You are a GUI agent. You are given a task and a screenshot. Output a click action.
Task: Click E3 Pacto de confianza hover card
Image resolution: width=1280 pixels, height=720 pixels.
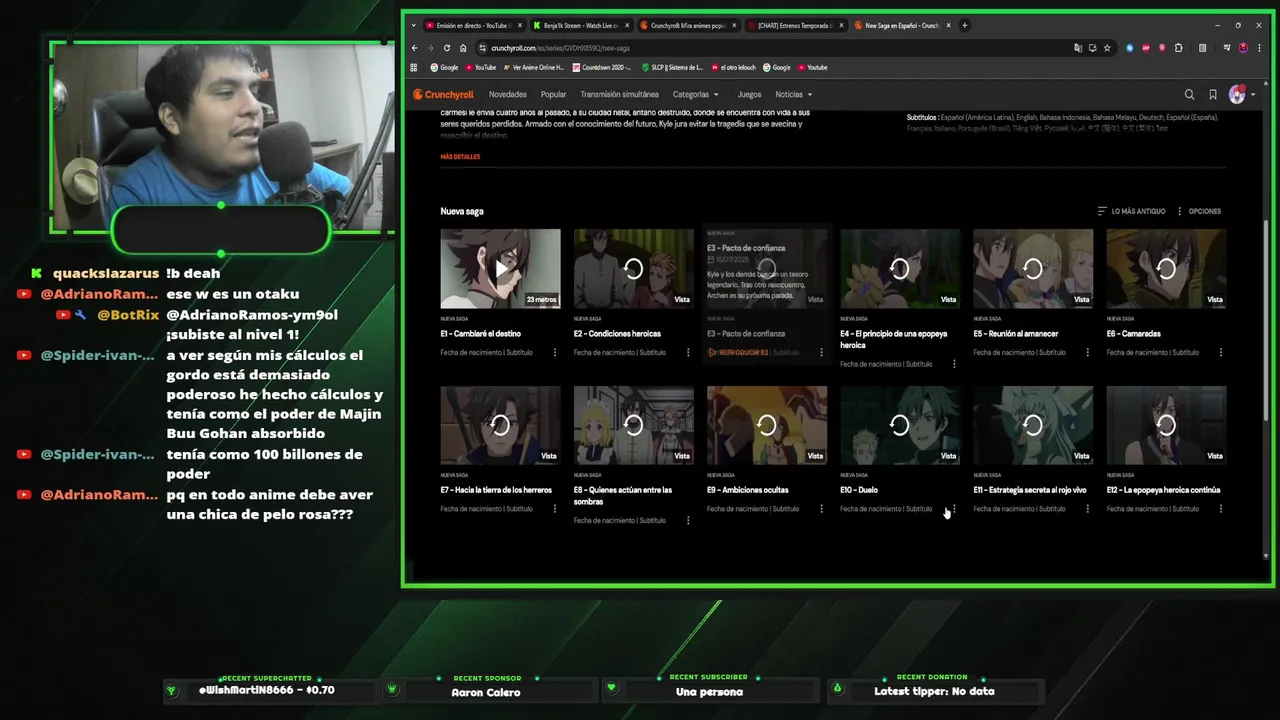point(767,294)
